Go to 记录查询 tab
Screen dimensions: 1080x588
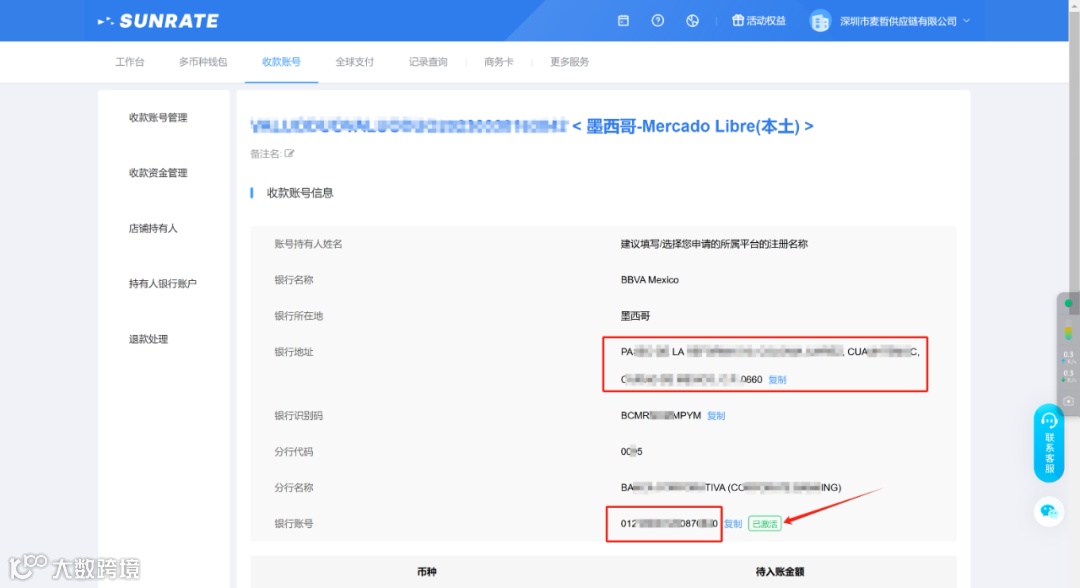click(428, 62)
